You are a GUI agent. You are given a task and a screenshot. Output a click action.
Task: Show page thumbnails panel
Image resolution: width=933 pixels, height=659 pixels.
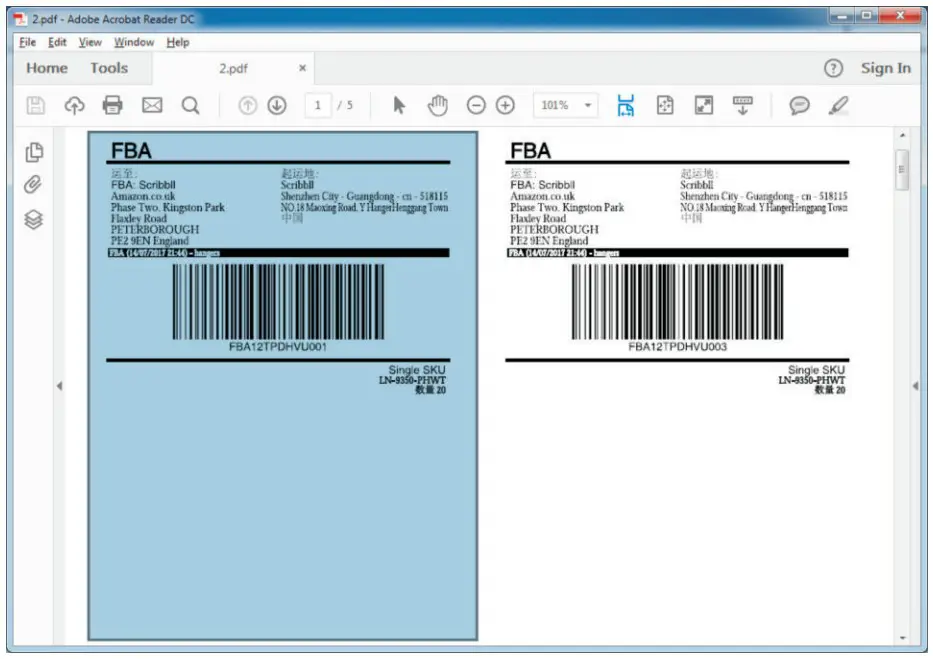click(34, 152)
